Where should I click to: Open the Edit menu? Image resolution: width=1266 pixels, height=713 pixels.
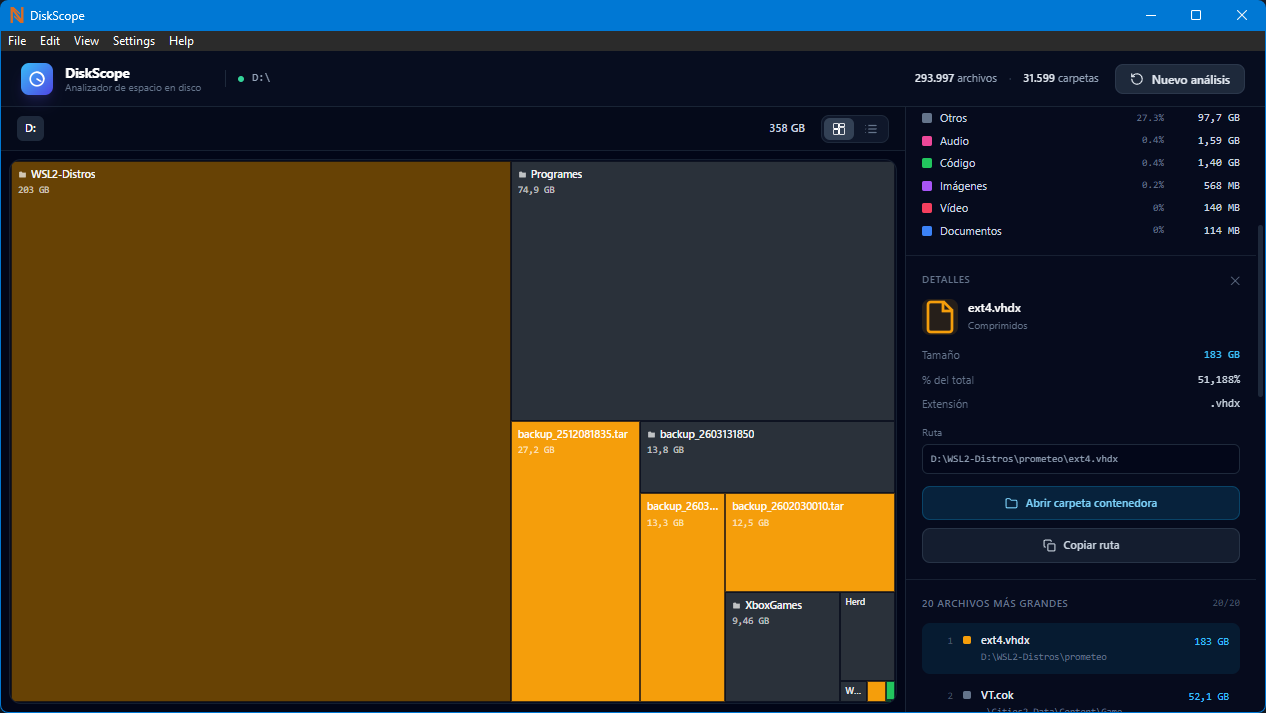(x=50, y=41)
